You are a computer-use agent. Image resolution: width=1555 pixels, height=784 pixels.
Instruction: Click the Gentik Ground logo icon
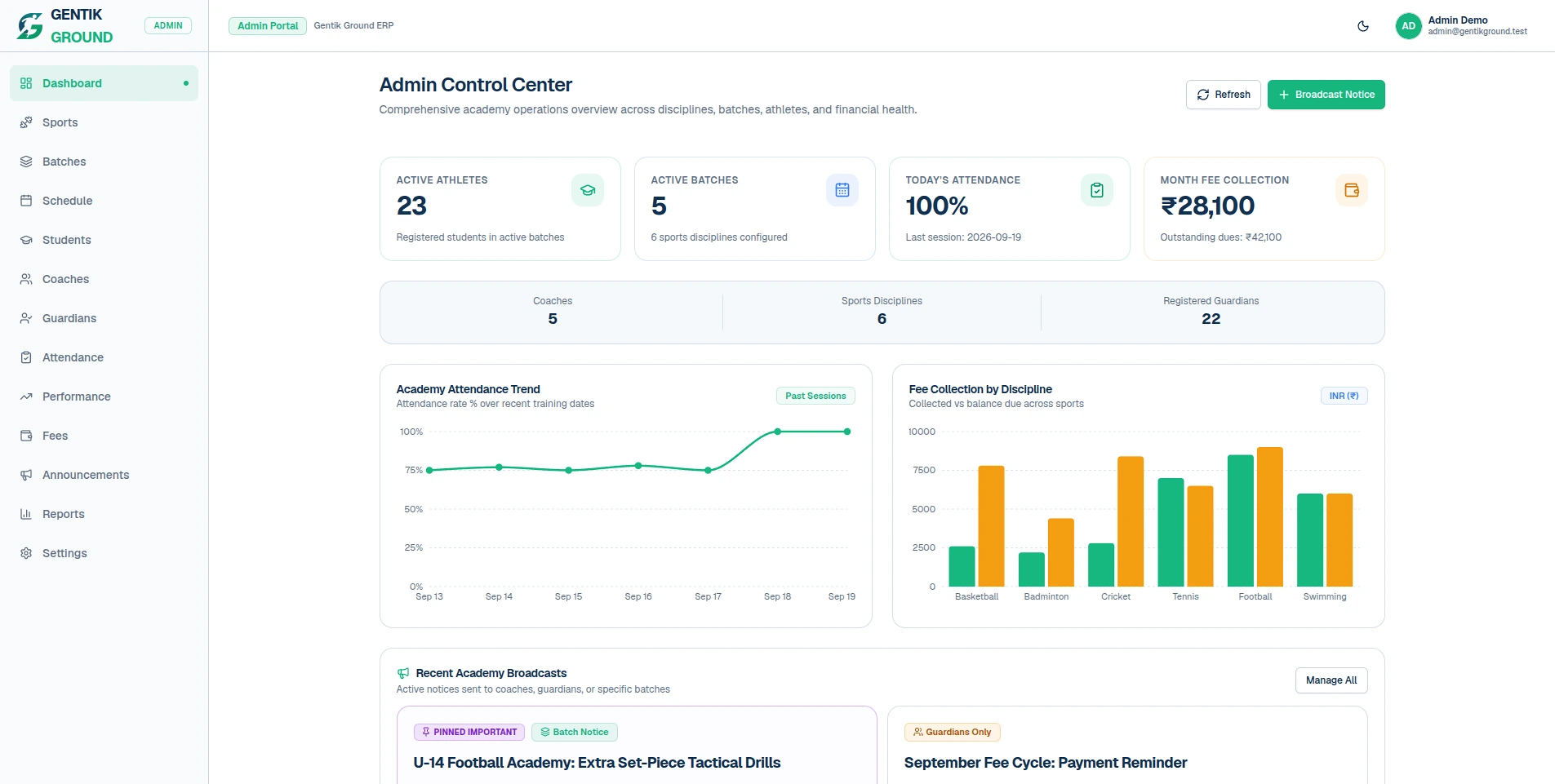30,26
